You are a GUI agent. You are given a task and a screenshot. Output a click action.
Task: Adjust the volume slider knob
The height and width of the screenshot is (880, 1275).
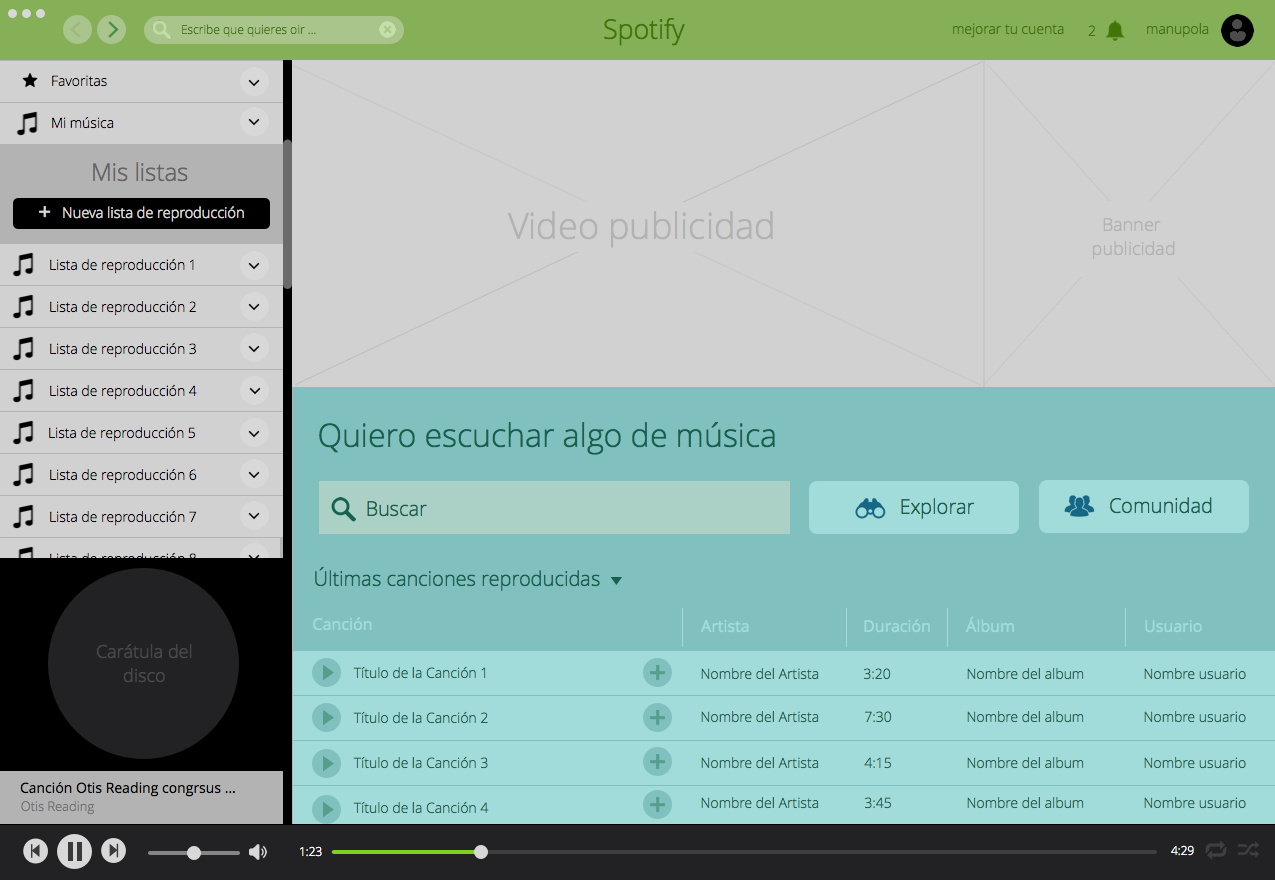(x=194, y=853)
